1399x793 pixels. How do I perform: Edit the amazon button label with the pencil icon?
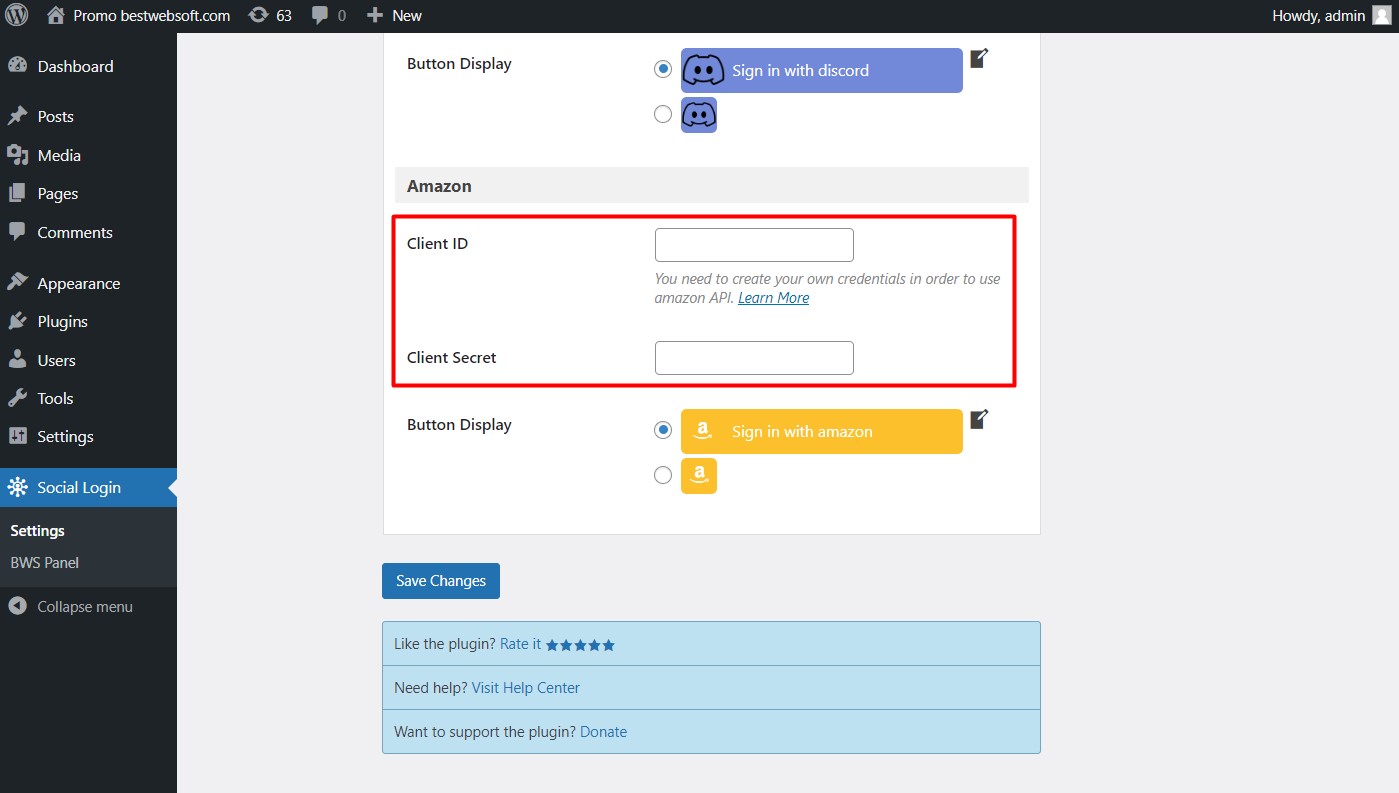click(979, 419)
